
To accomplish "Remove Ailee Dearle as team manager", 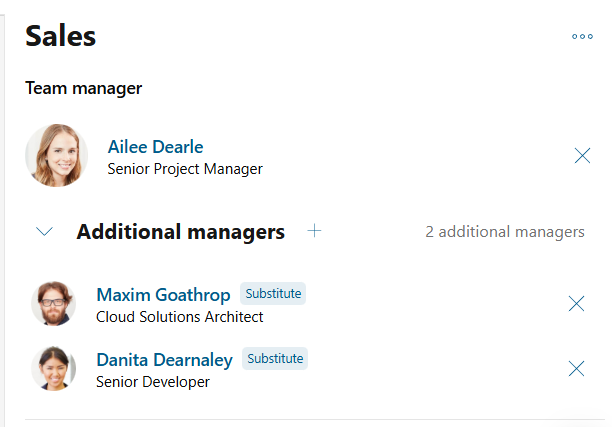I will pos(582,155).
